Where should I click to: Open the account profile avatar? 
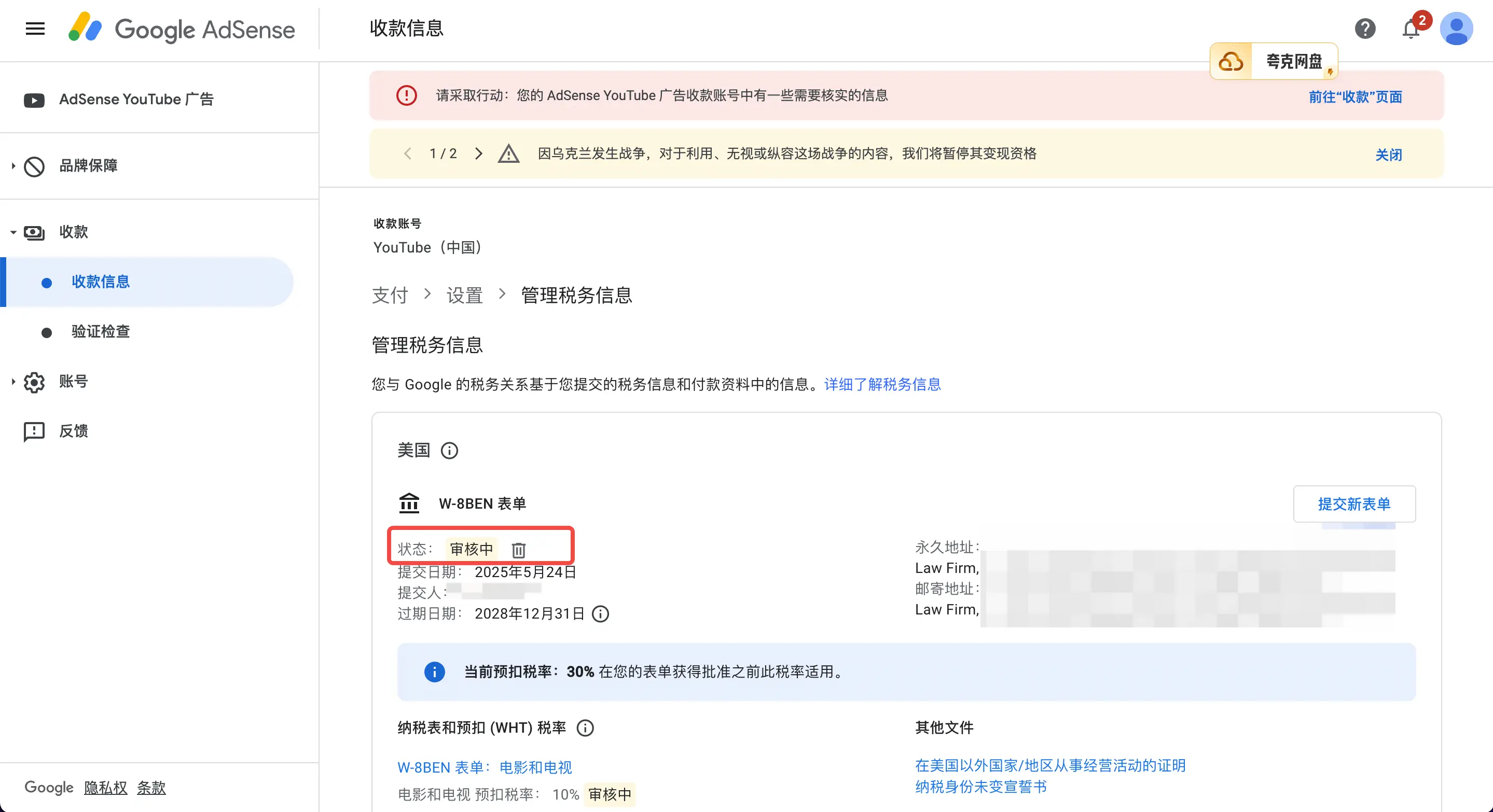tap(1457, 29)
